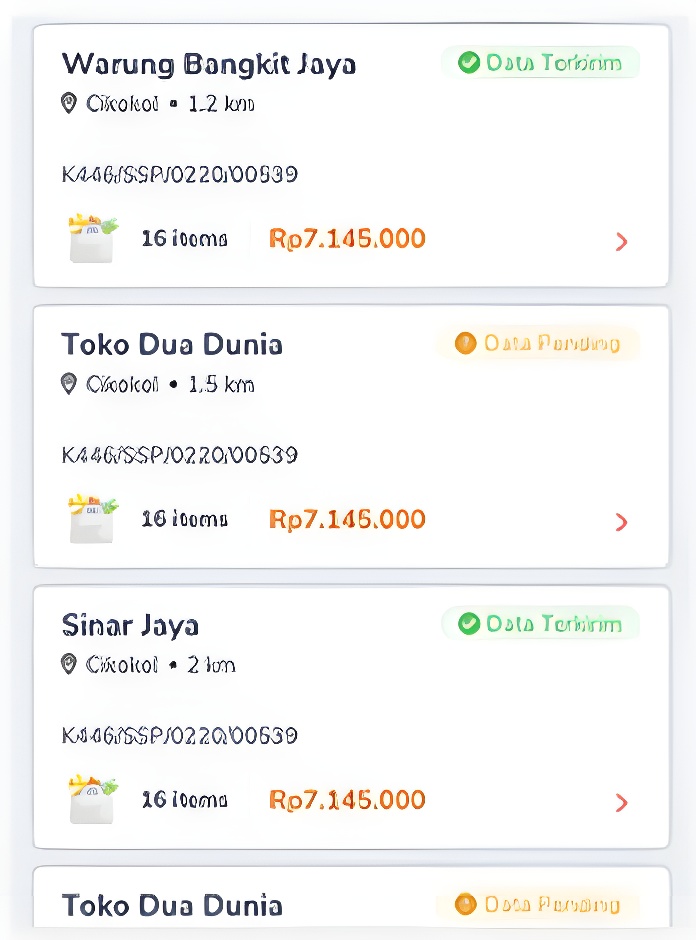Click the Data Terkirim badge on Warung Bangkit Jaya
Viewport: 696px width, 940px height.
[540, 63]
